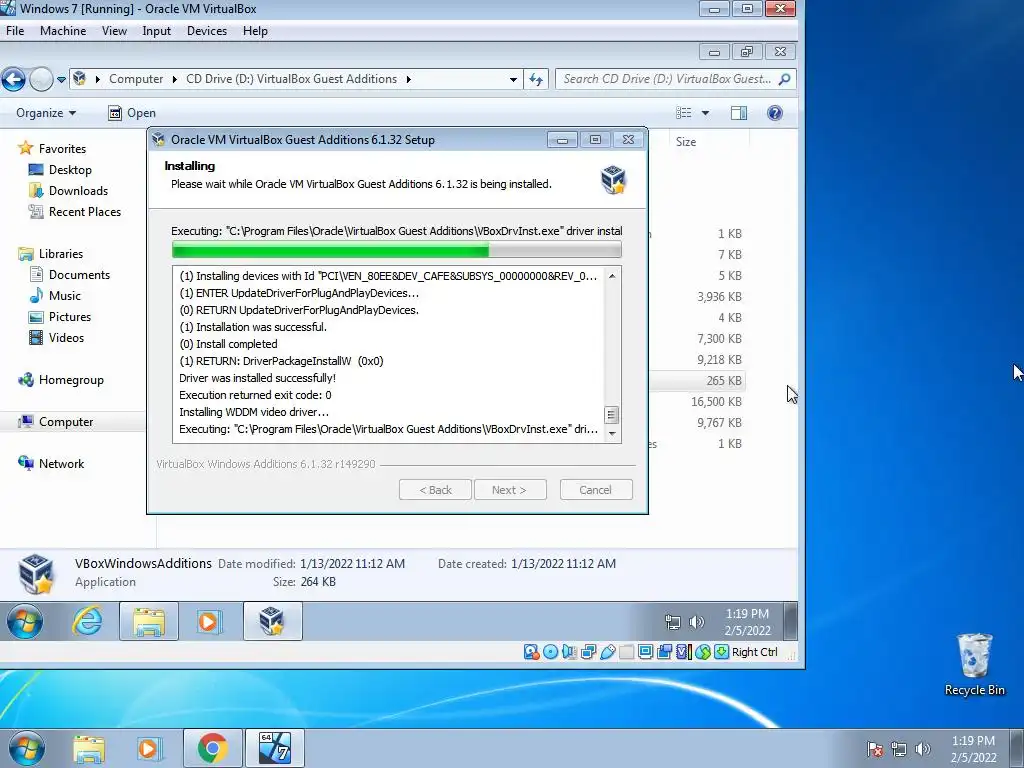Expand the Organize dropdown menu
1024x768 pixels.
click(x=46, y=113)
